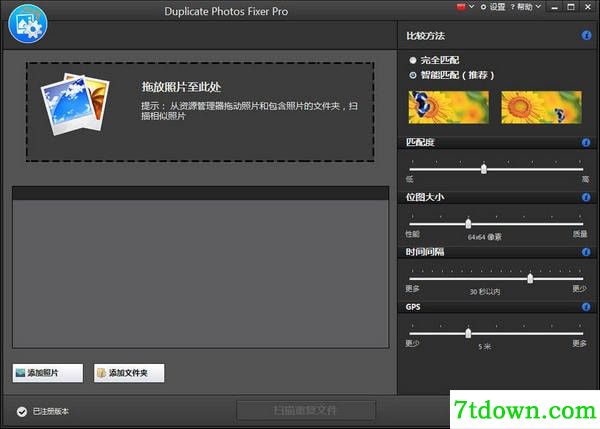Open the 帮助 help menu
The width and height of the screenshot is (600, 429).
click(x=526, y=7)
